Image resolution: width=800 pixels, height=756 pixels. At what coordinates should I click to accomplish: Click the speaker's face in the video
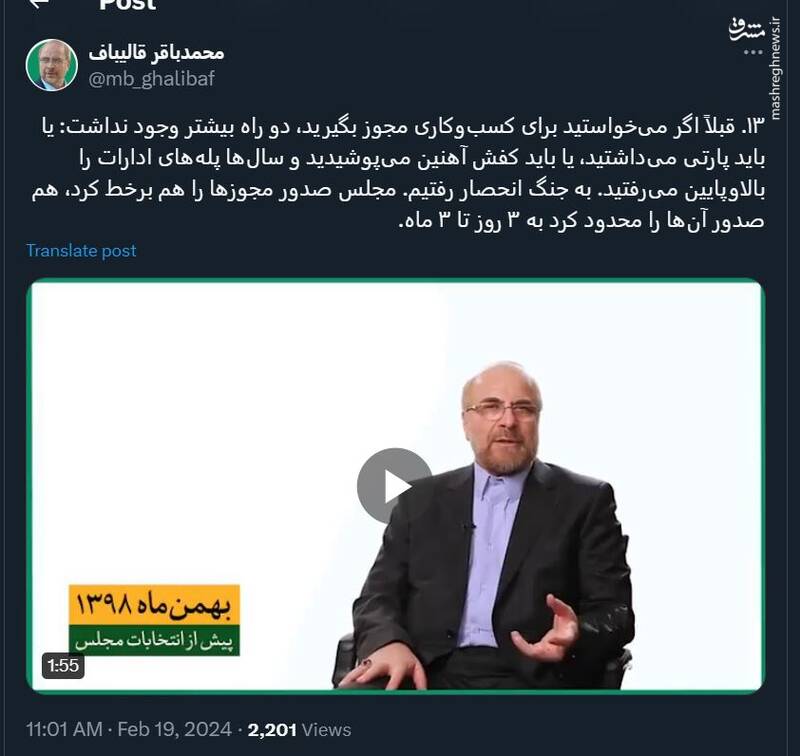click(x=503, y=418)
